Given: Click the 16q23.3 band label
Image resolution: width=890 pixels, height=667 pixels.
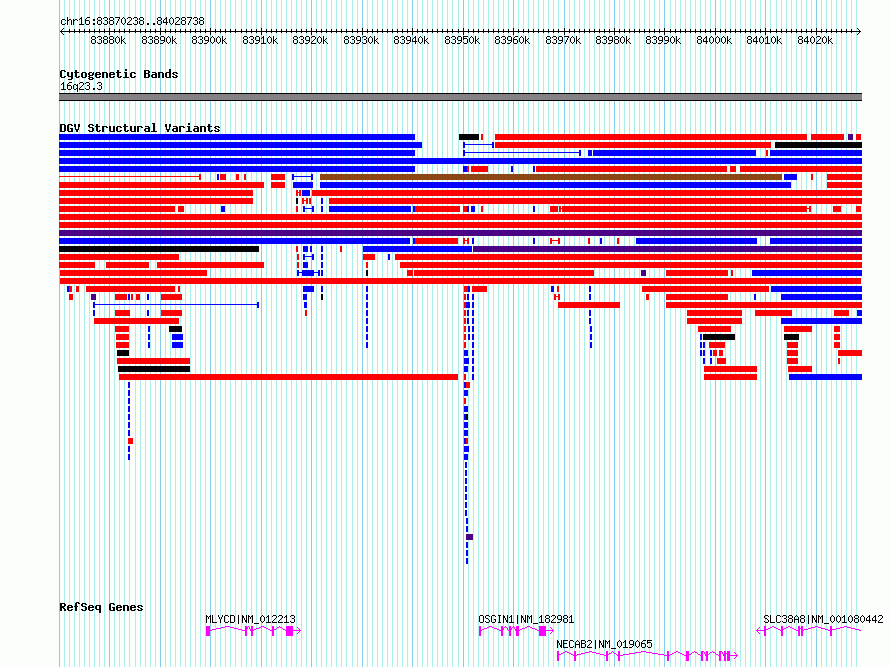Looking at the screenshot, I should click(x=81, y=86).
